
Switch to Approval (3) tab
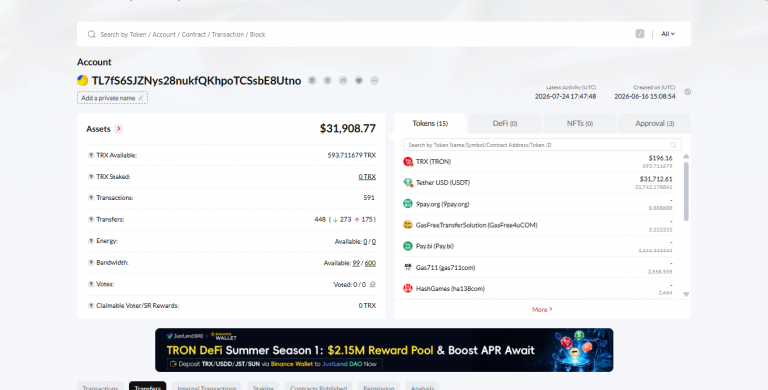655,123
